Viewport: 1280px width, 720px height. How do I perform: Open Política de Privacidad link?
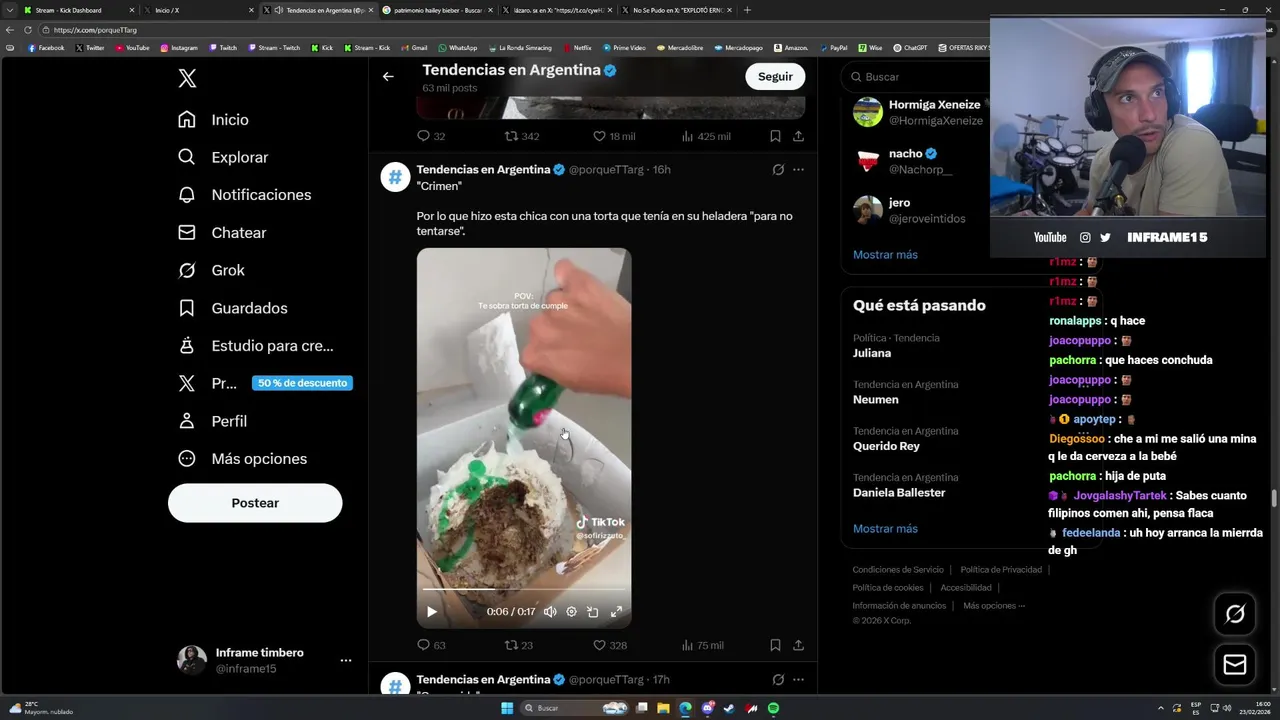(1001, 570)
